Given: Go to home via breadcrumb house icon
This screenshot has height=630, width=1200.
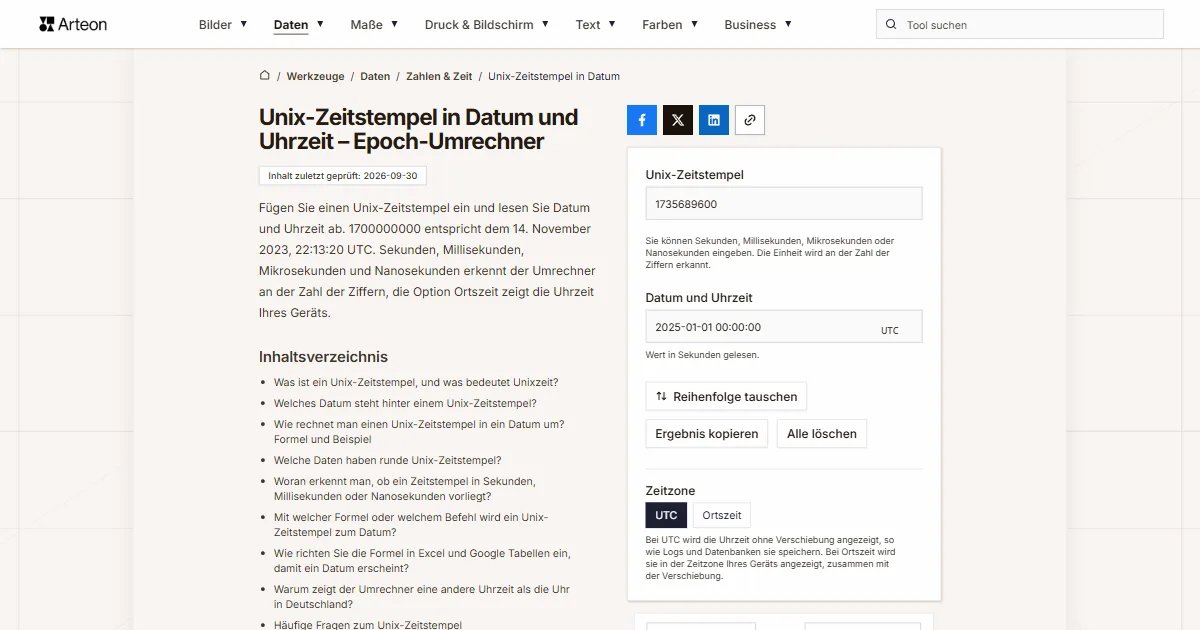Looking at the screenshot, I should tap(265, 76).
